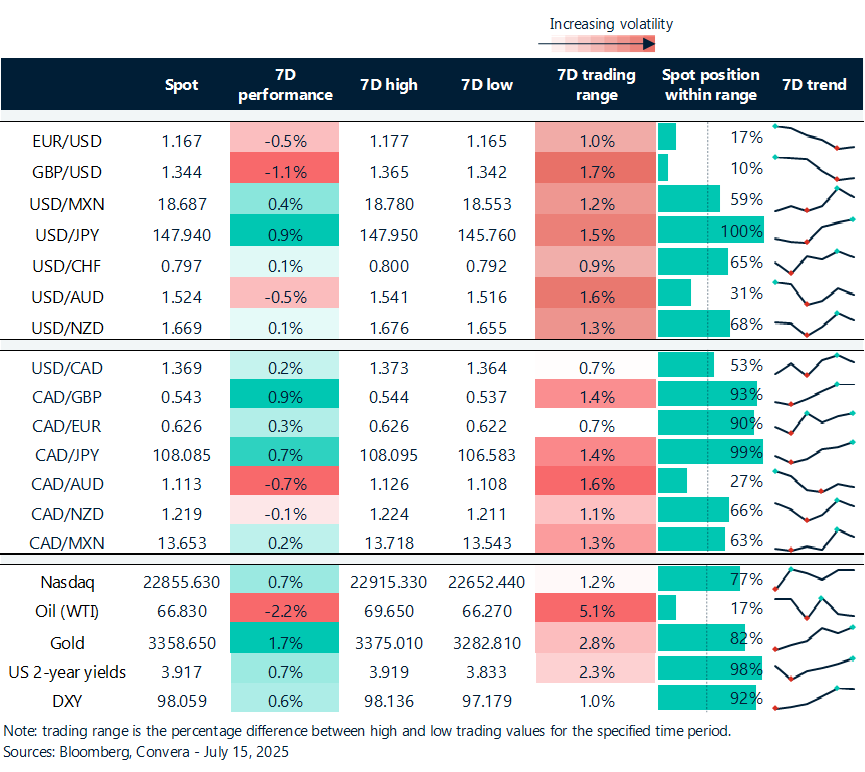865x772 pixels.
Task: Click the GBP/USD 10% position bar
Action: pos(663,168)
